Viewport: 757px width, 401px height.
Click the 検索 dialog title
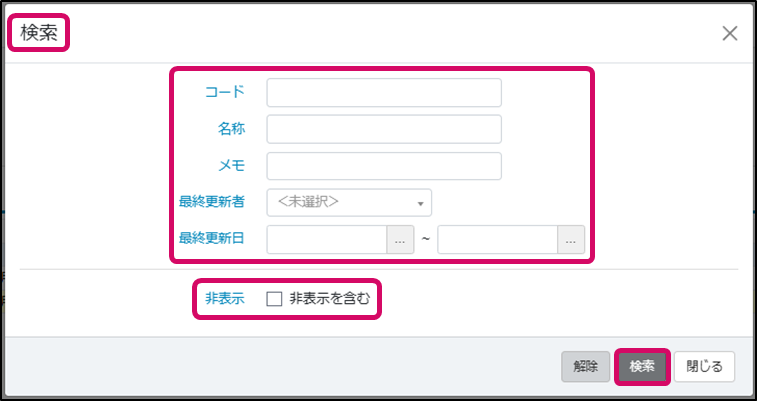pyautogui.click(x=39, y=33)
